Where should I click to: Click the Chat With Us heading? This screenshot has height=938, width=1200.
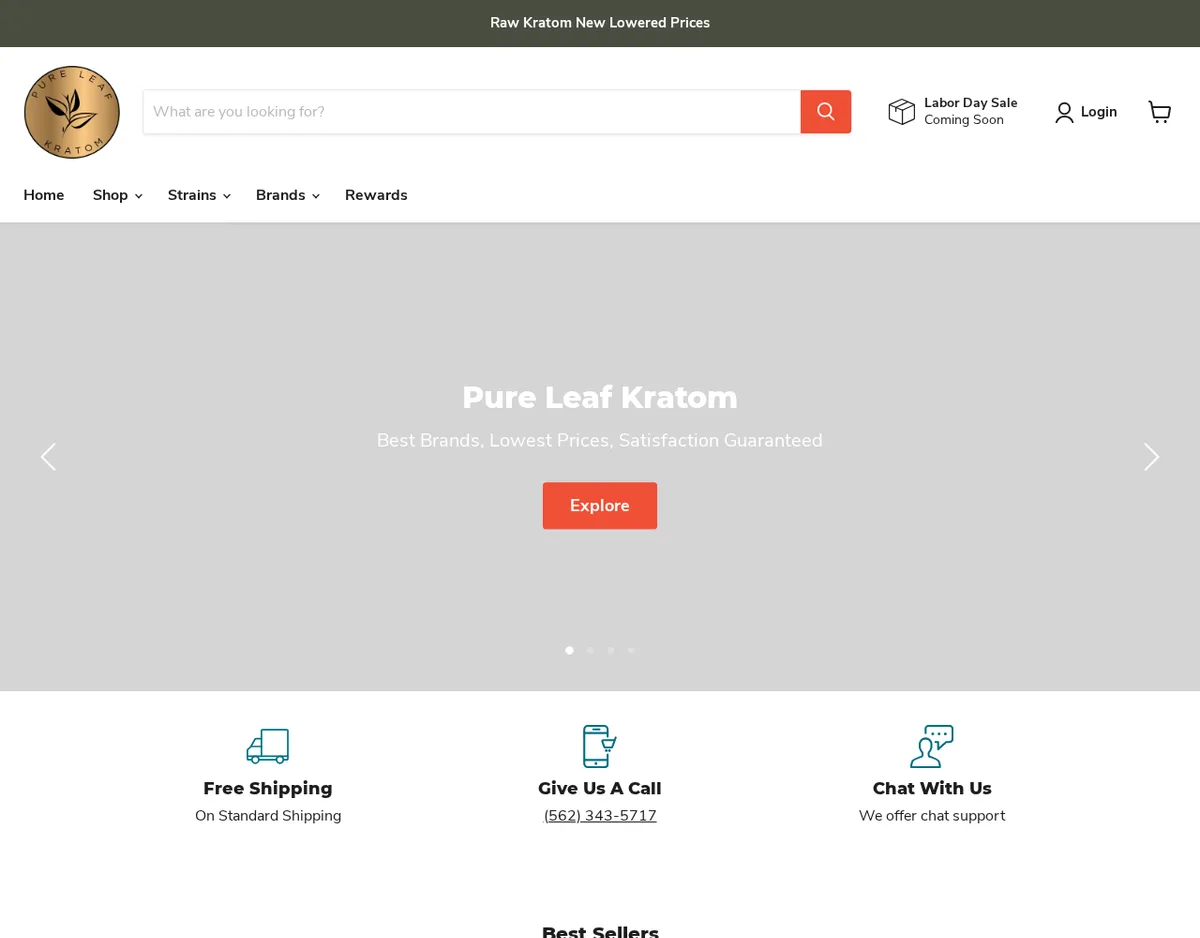932,788
